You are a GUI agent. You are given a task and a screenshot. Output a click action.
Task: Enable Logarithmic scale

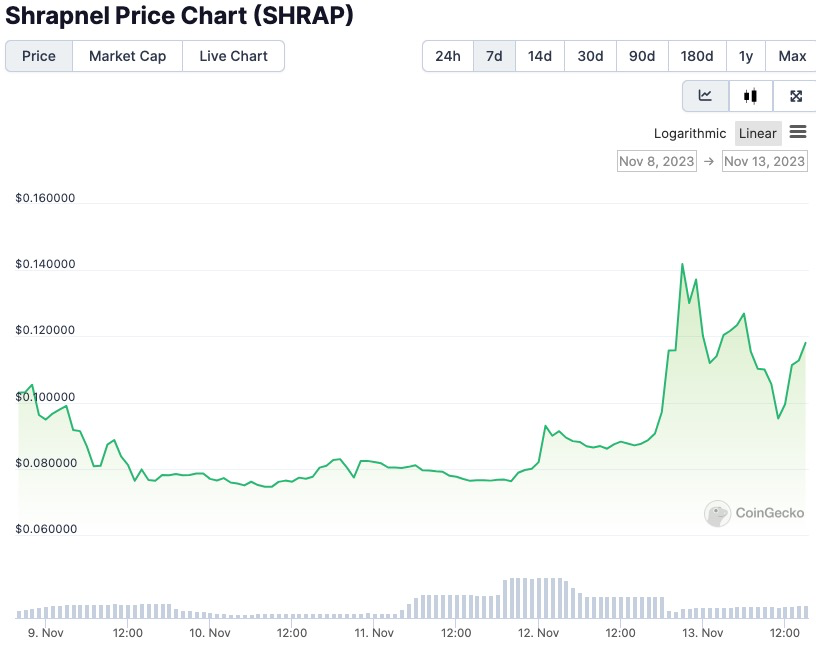690,133
